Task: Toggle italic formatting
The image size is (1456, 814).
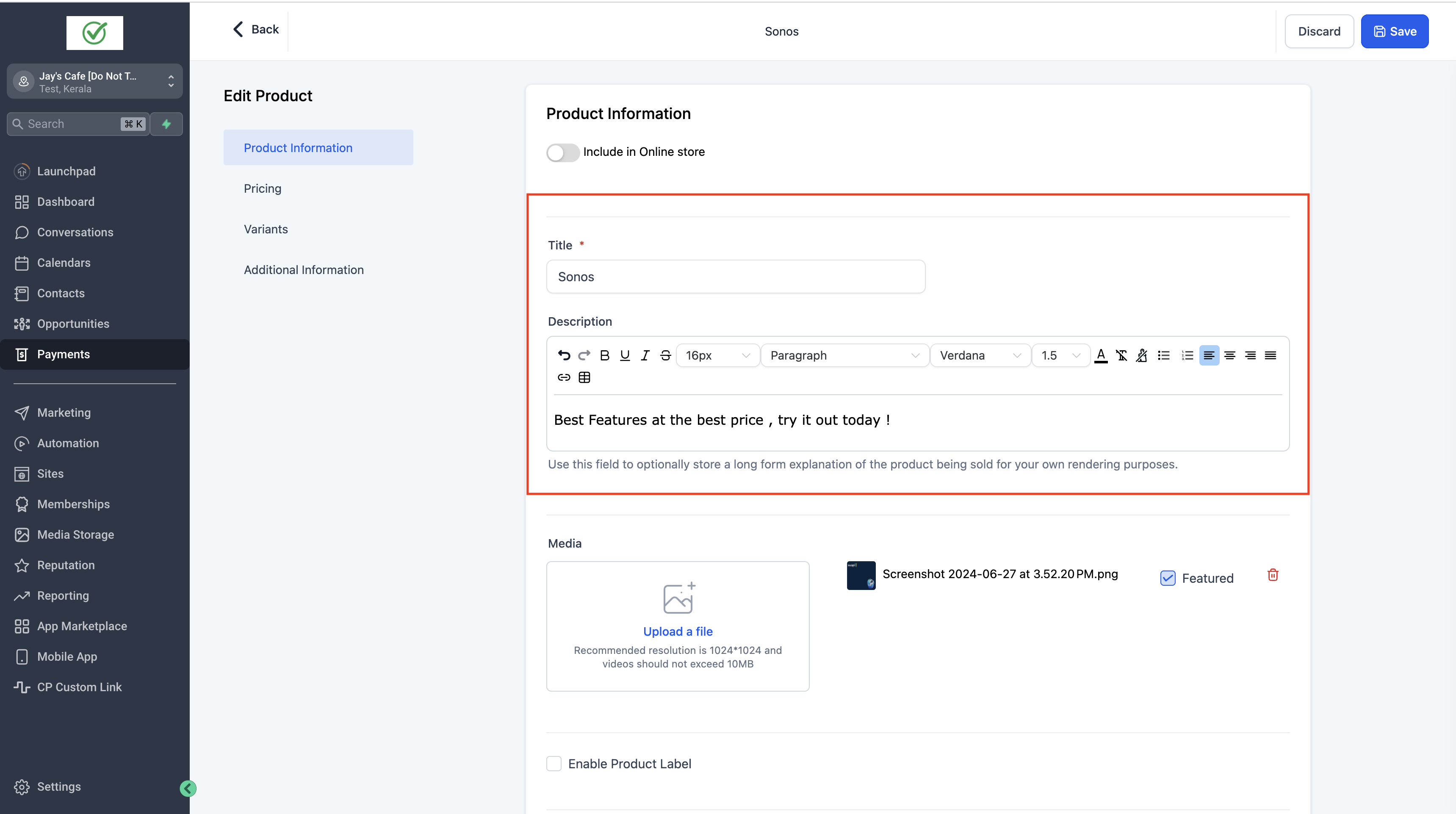Action: point(645,355)
